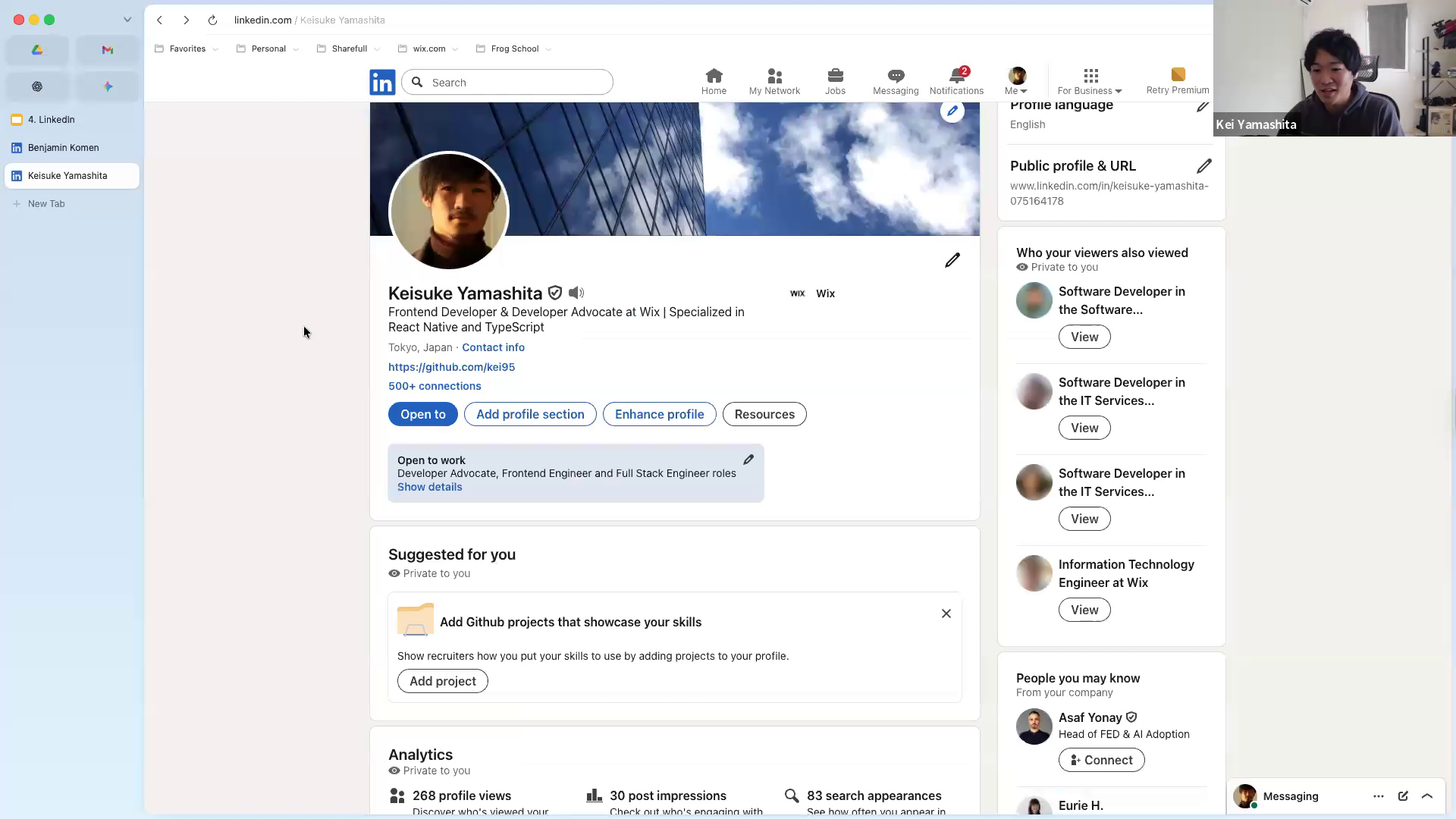Edit profile intro pencil icon
The height and width of the screenshot is (819, 1456).
pyautogui.click(x=952, y=260)
